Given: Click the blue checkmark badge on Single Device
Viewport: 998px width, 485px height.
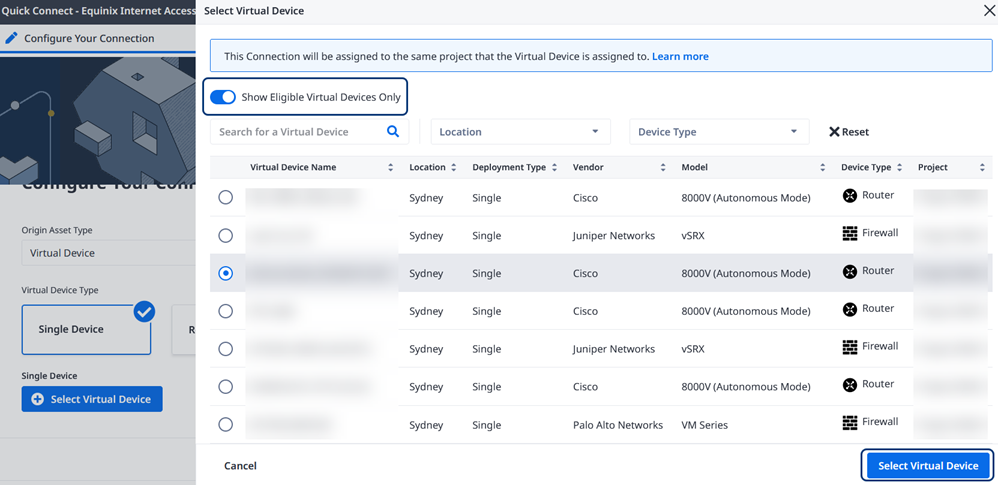Looking at the screenshot, I should click(x=144, y=312).
